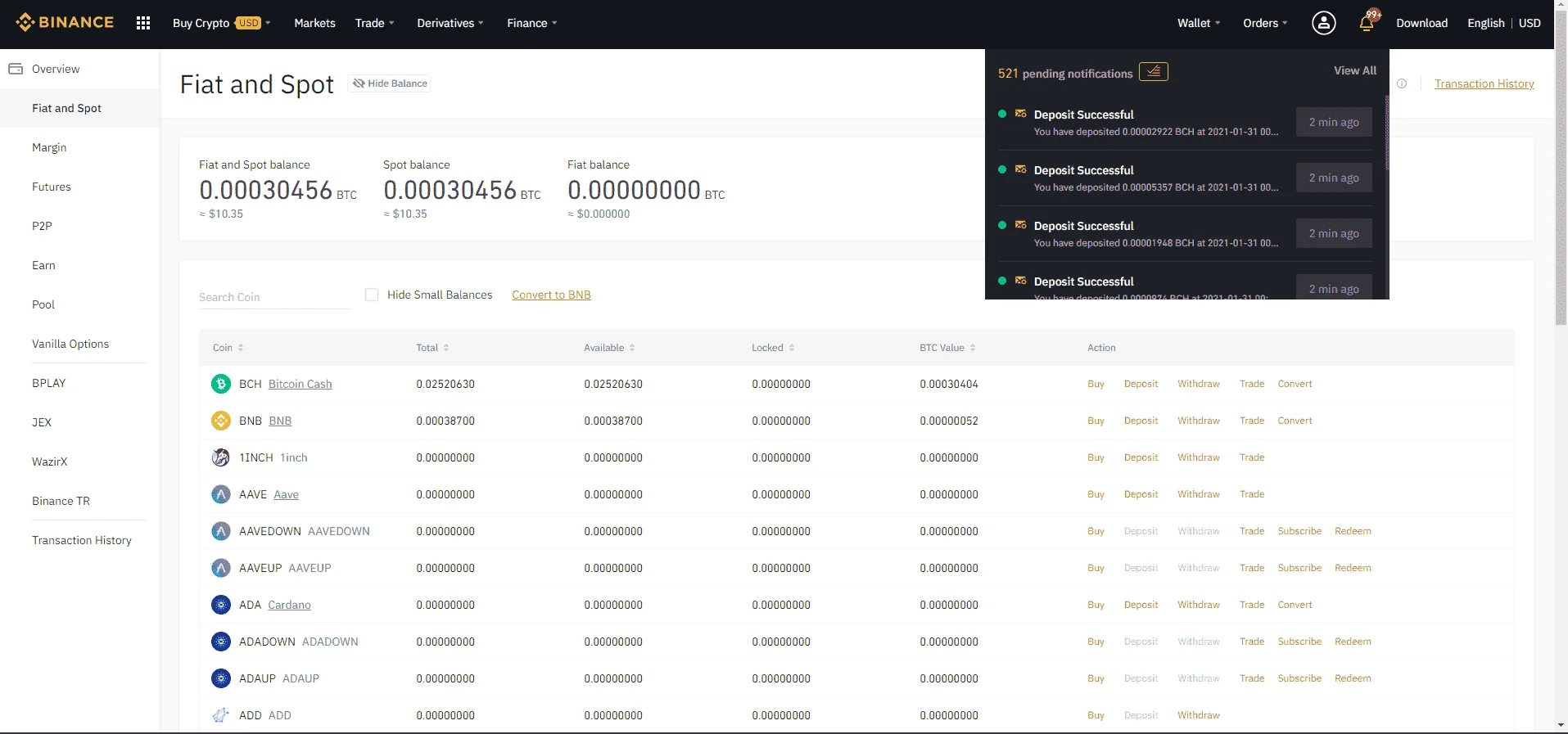This screenshot has height=734, width=1568.
Task: Open the USD currency selector in header
Action: [x=1530, y=23]
